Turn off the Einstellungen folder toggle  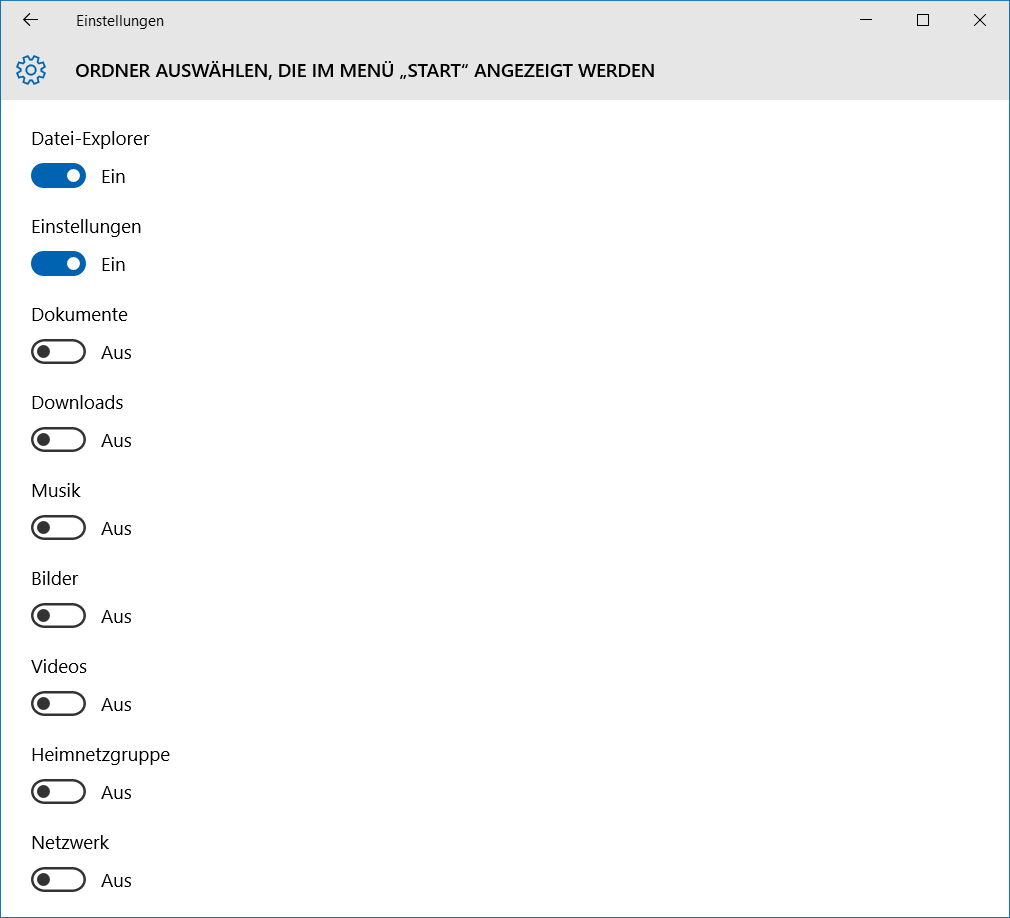[58, 264]
